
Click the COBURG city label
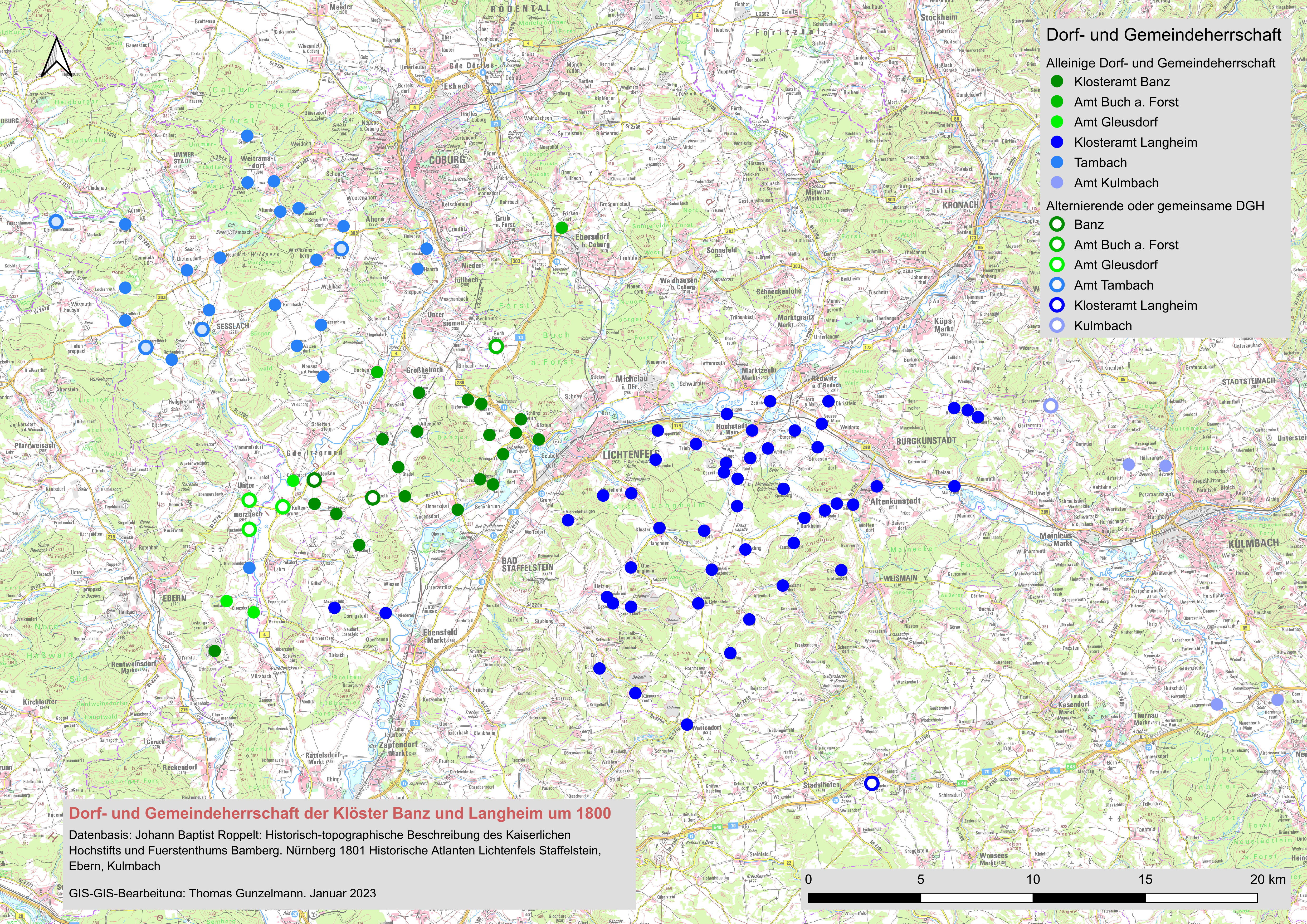[x=447, y=160]
